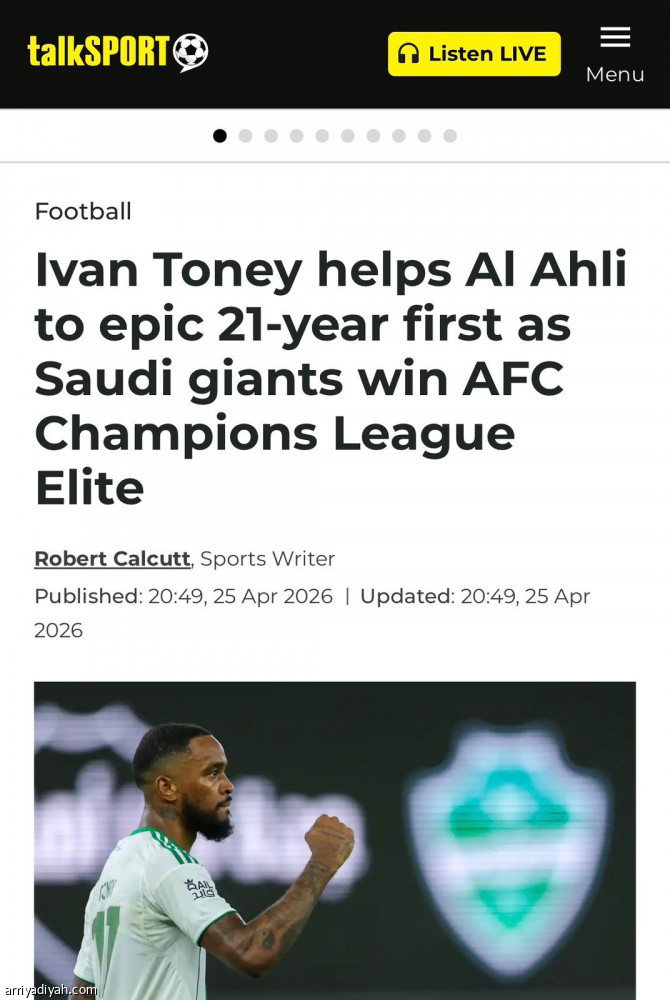The height and width of the screenshot is (1000, 670).
Task: Click the Ivan Toney Al Ahli headline
Action: (330, 379)
